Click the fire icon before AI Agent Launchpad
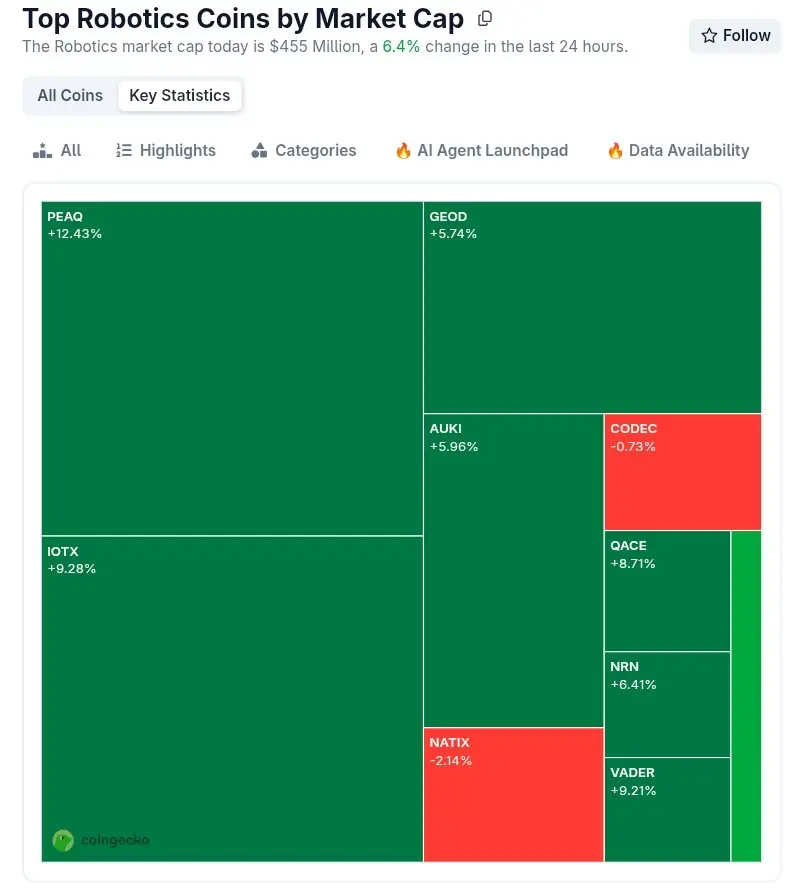The height and width of the screenshot is (890, 785). [x=403, y=151]
